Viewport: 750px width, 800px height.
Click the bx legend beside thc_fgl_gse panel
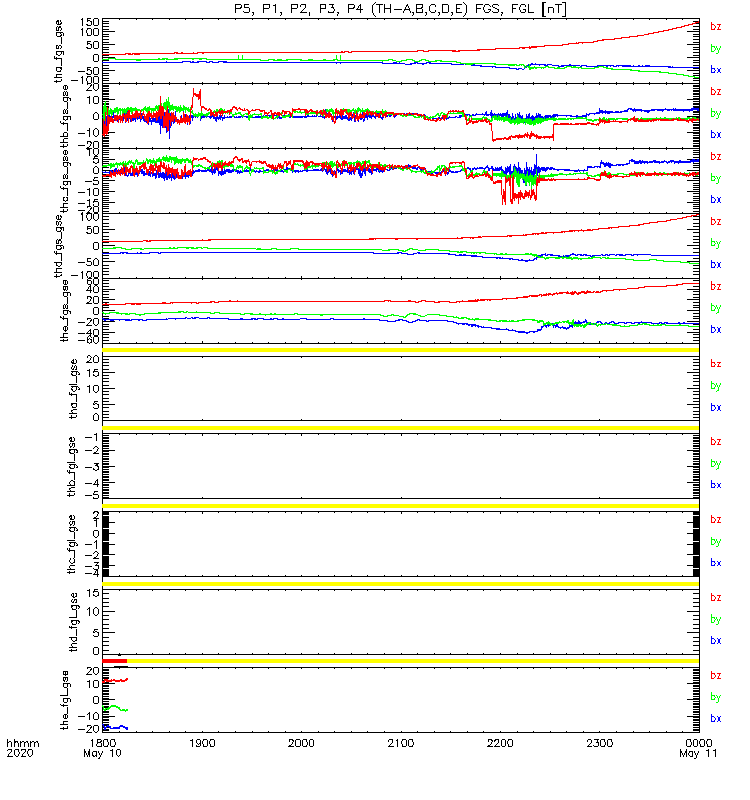click(716, 563)
